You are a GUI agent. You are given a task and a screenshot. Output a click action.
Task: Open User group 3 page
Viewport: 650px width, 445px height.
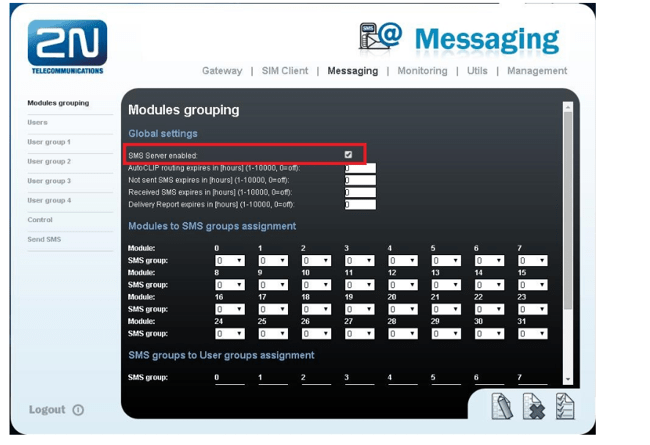(x=49, y=181)
